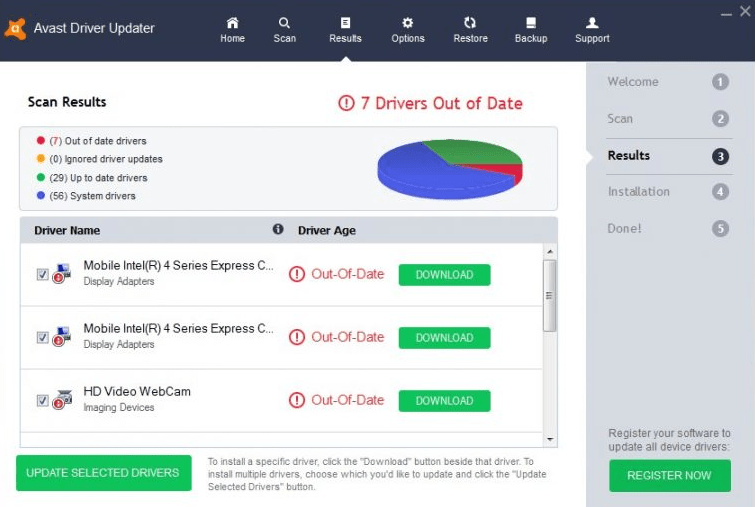Open Backup drive icon
Image resolution: width=755 pixels, height=507 pixels.
click(531, 23)
